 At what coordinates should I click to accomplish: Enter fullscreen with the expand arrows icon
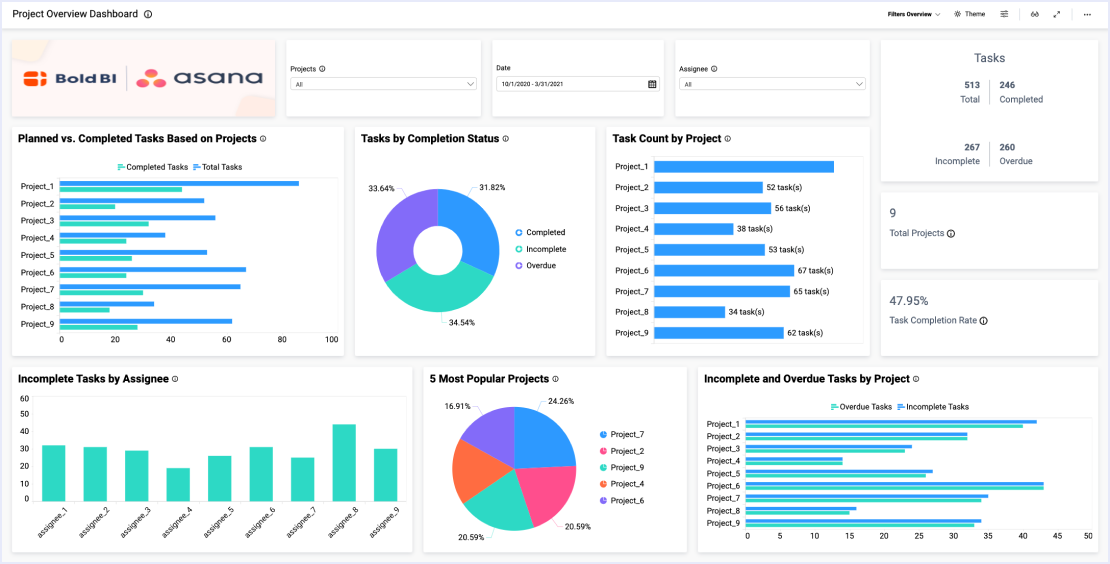pos(1057,14)
